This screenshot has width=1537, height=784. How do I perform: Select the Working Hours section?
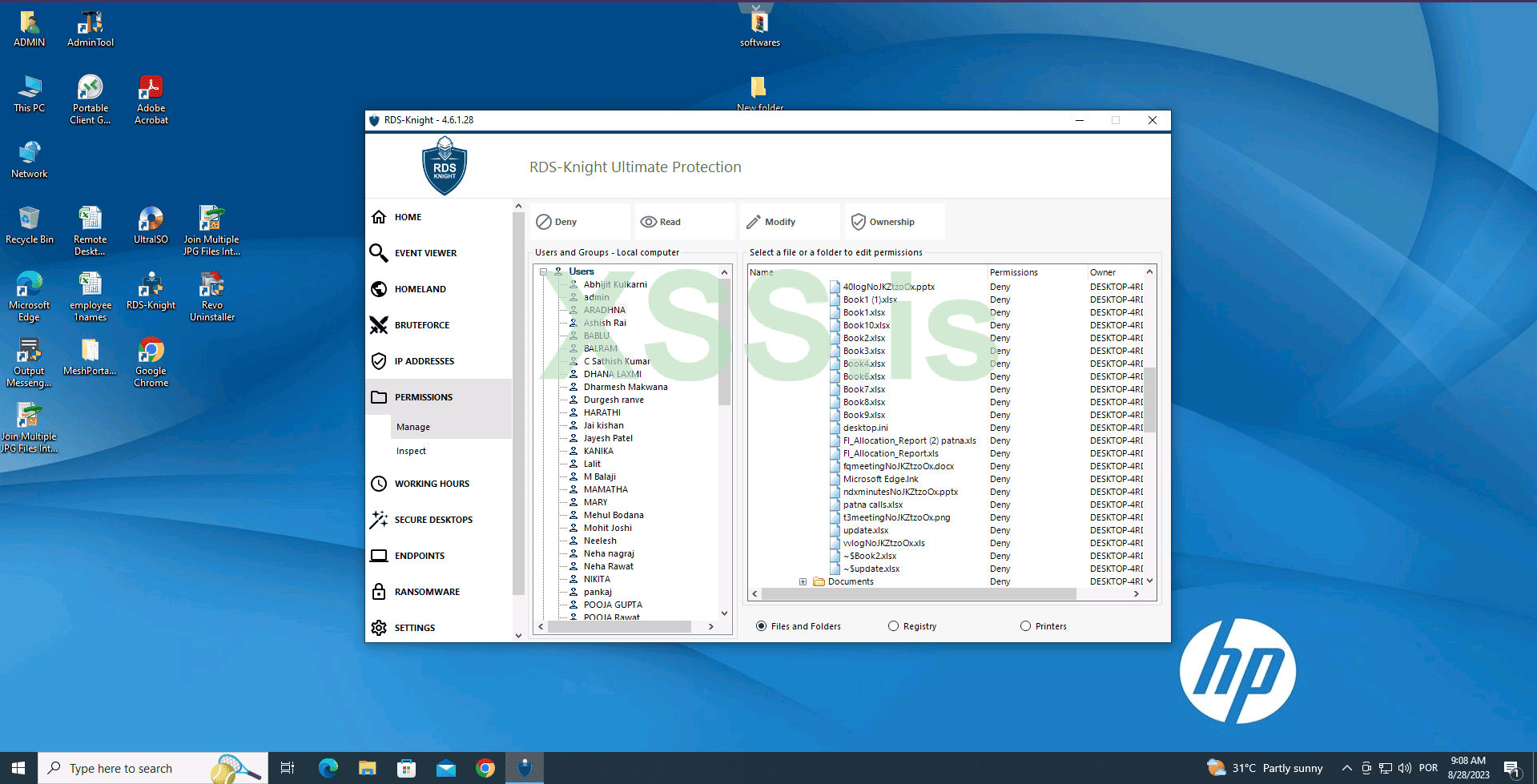coord(432,483)
